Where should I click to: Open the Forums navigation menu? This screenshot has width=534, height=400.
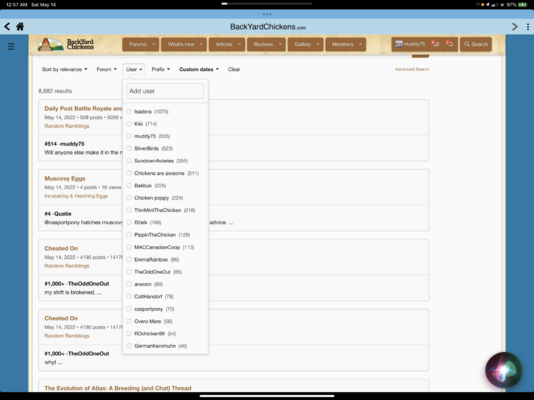[140, 44]
